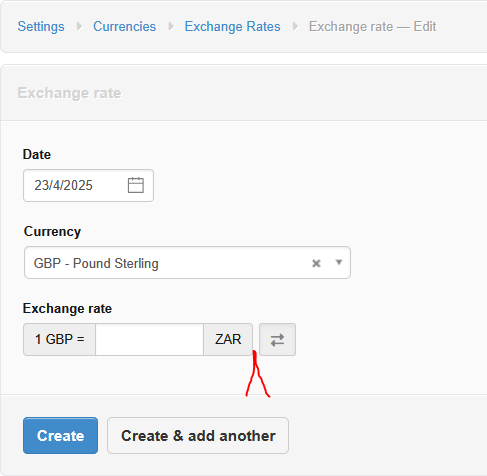Click the Currency field label
Viewport: 487px width, 476px height.
point(52,232)
